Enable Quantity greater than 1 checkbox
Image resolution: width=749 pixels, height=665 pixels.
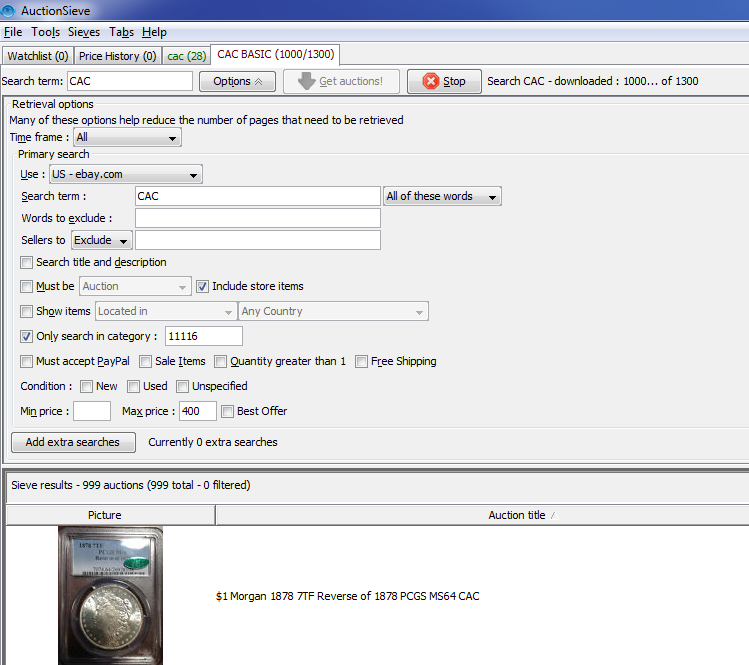220,361
